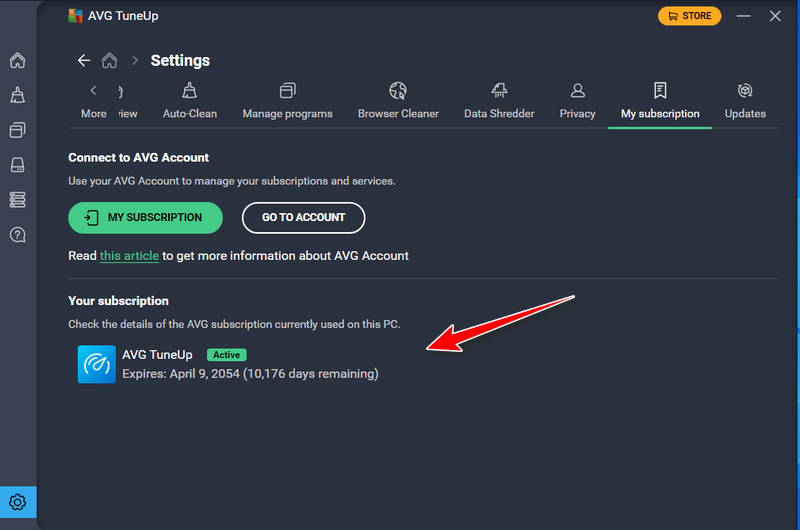800x530 pixels.
Task: Click the "Your subscription" heading
Action: [x=118, y=301]
